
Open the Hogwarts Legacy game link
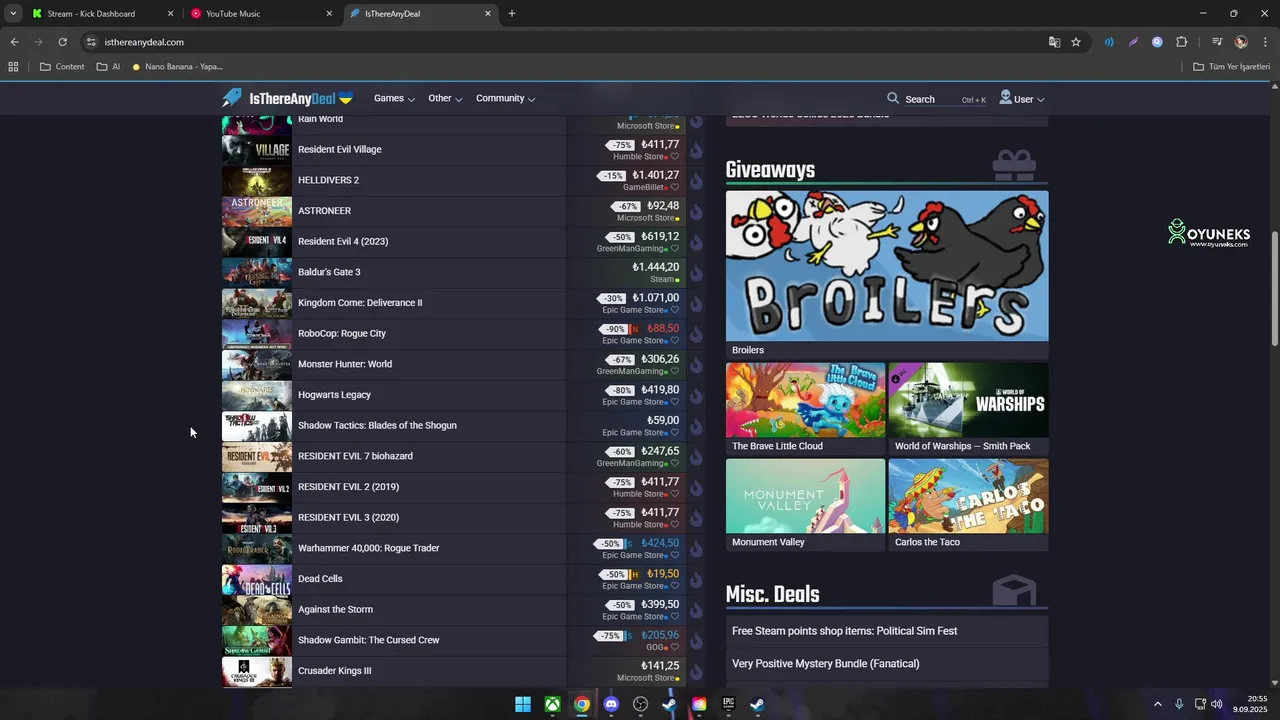[334, 395]
